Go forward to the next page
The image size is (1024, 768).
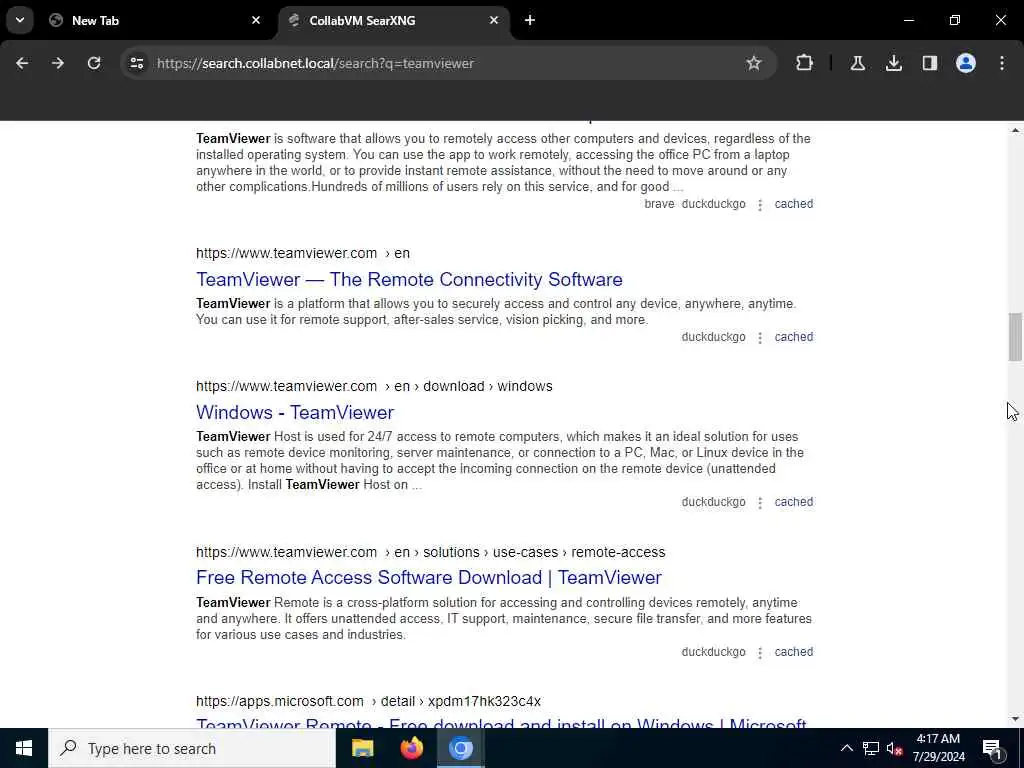(57, 63)
